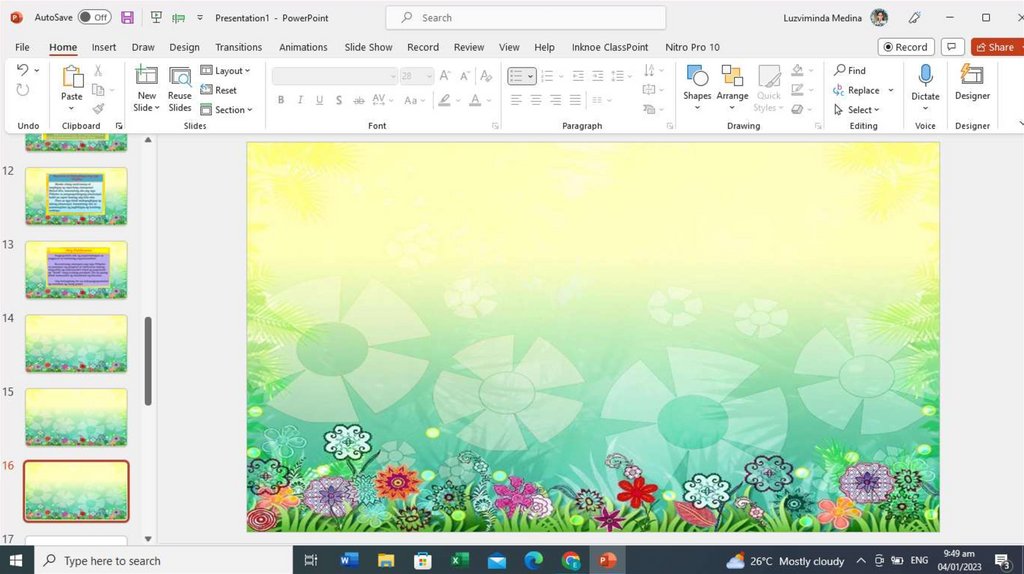1024x574 pixels.
Task: Click the Reuse Slides icon
Action: [x=180, y=77]
